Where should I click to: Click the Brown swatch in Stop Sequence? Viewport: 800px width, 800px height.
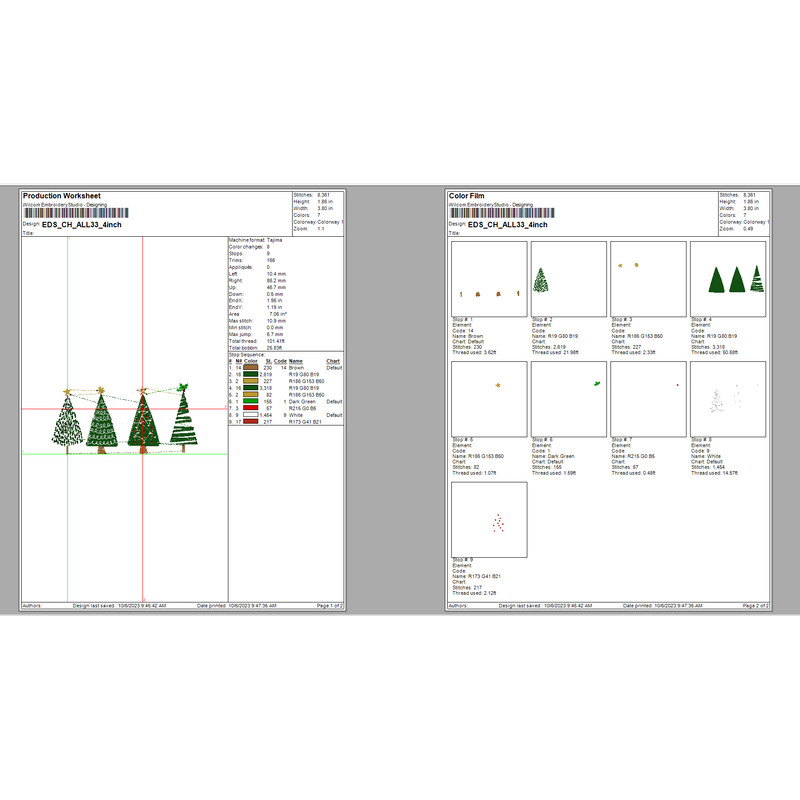(x=252, y=368)
